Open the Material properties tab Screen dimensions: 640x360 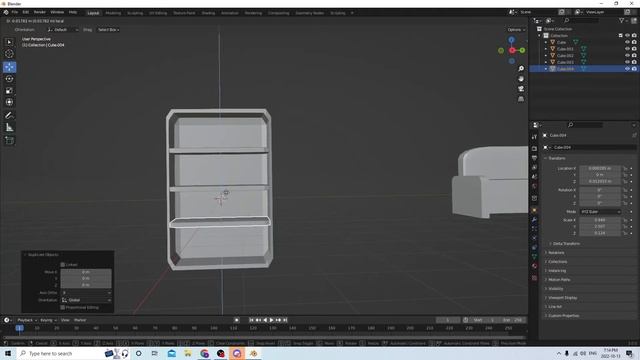(x=534, y=266)
